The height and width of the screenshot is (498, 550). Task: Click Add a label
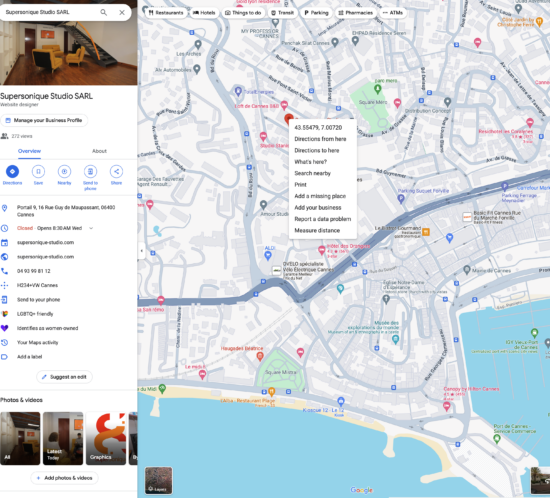(29, 357)
